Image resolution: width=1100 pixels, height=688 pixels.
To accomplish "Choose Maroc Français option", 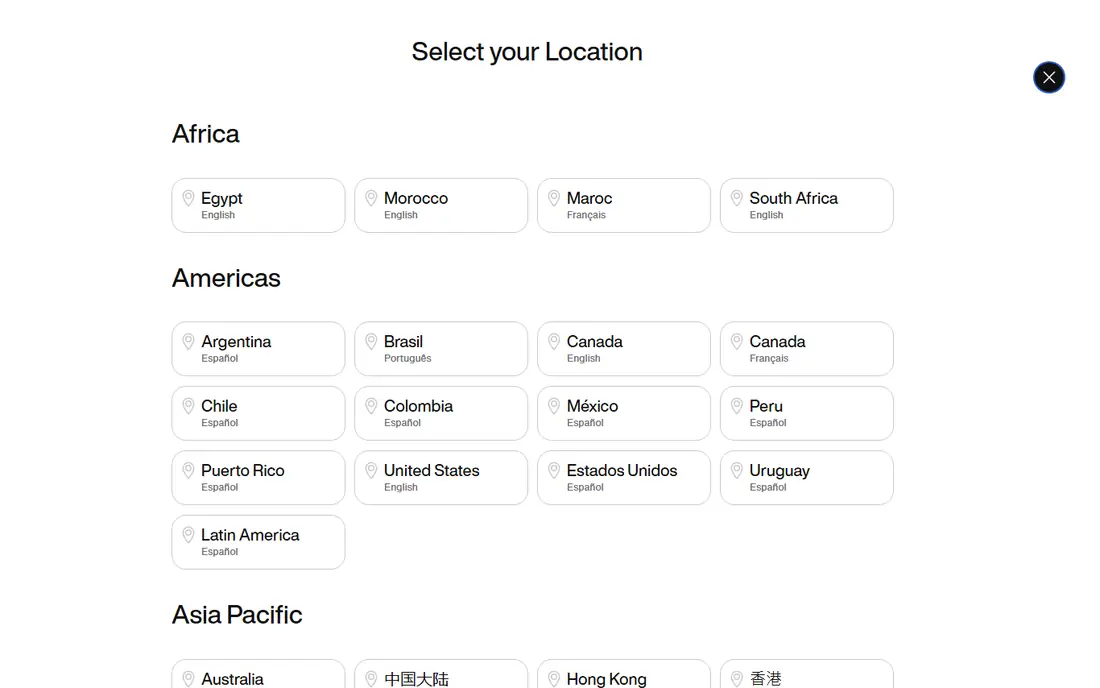I will (x=624, y=205).
